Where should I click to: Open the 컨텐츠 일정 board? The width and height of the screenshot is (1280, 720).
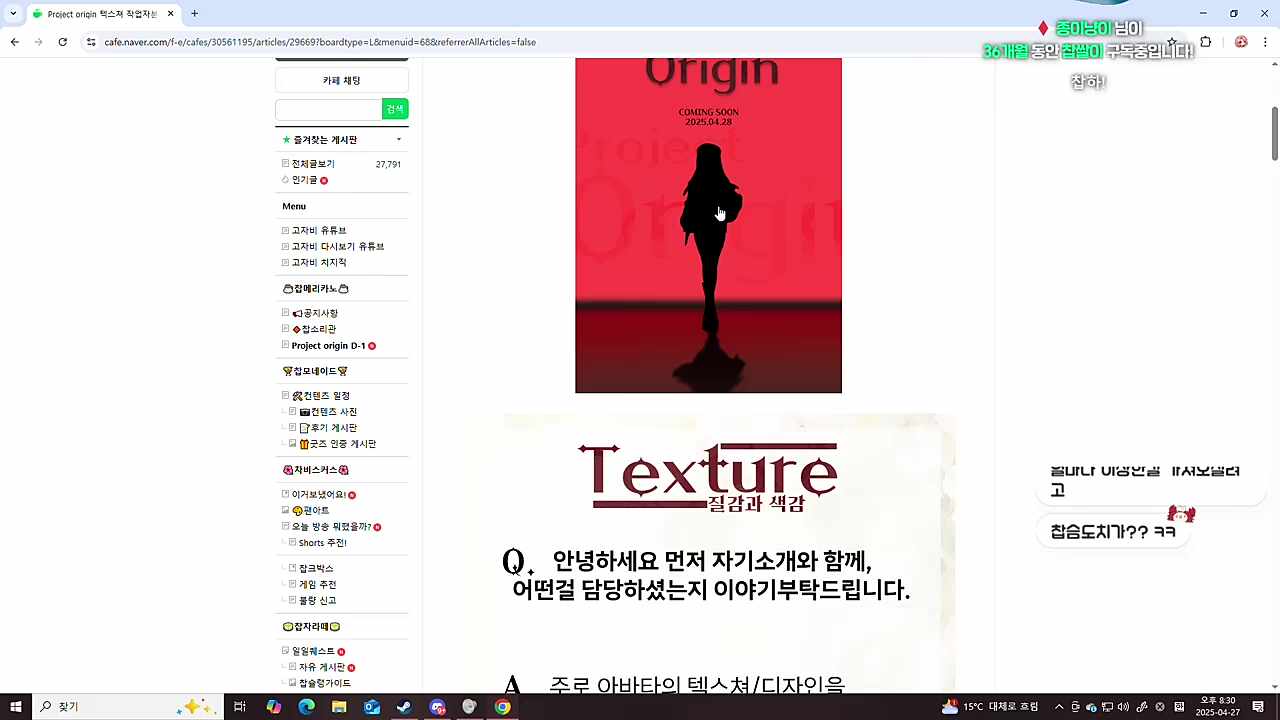[321, 396]
